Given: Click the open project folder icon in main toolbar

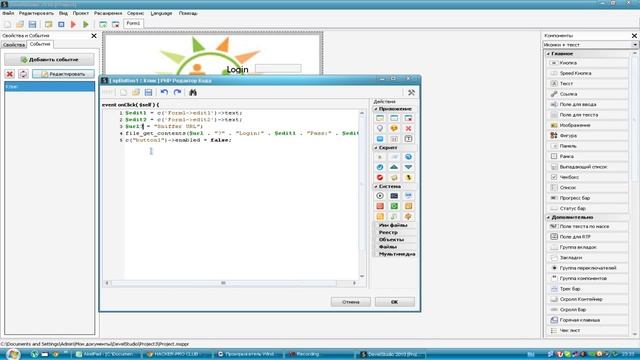Looking at the screenshot, I should (x=20, y=24).
